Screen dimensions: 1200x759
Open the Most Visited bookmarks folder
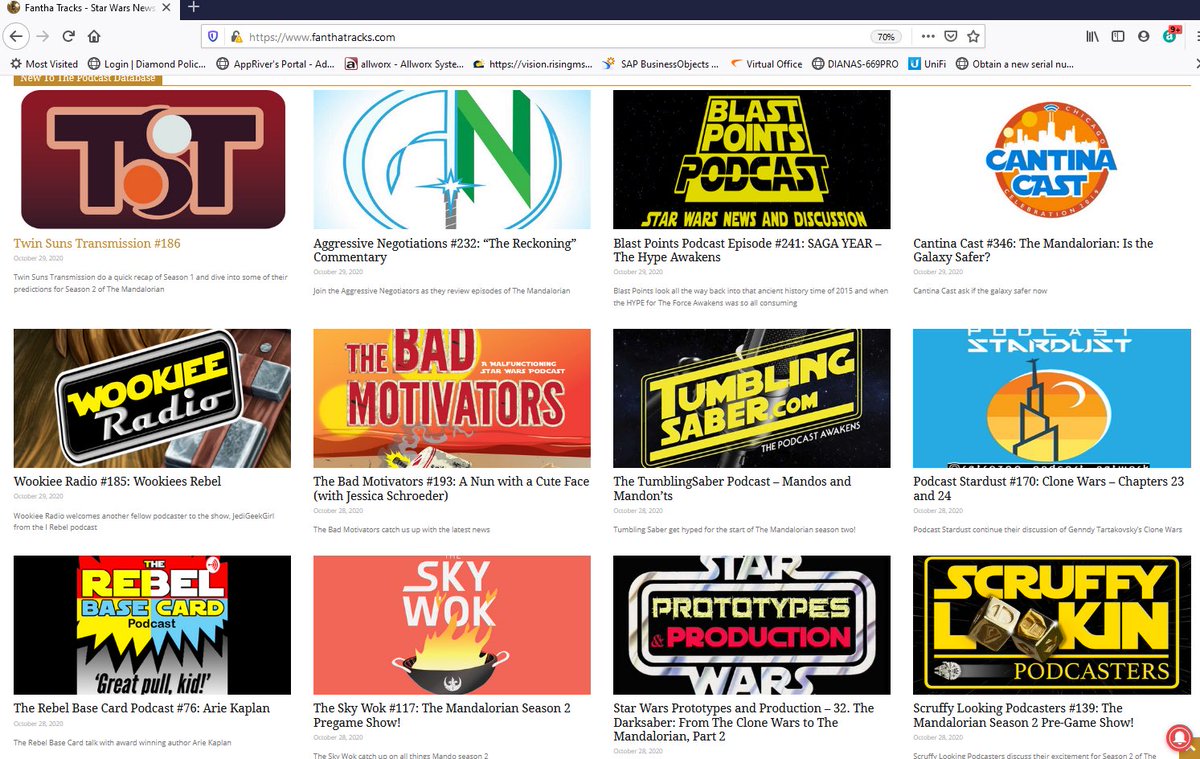(43, 64)
